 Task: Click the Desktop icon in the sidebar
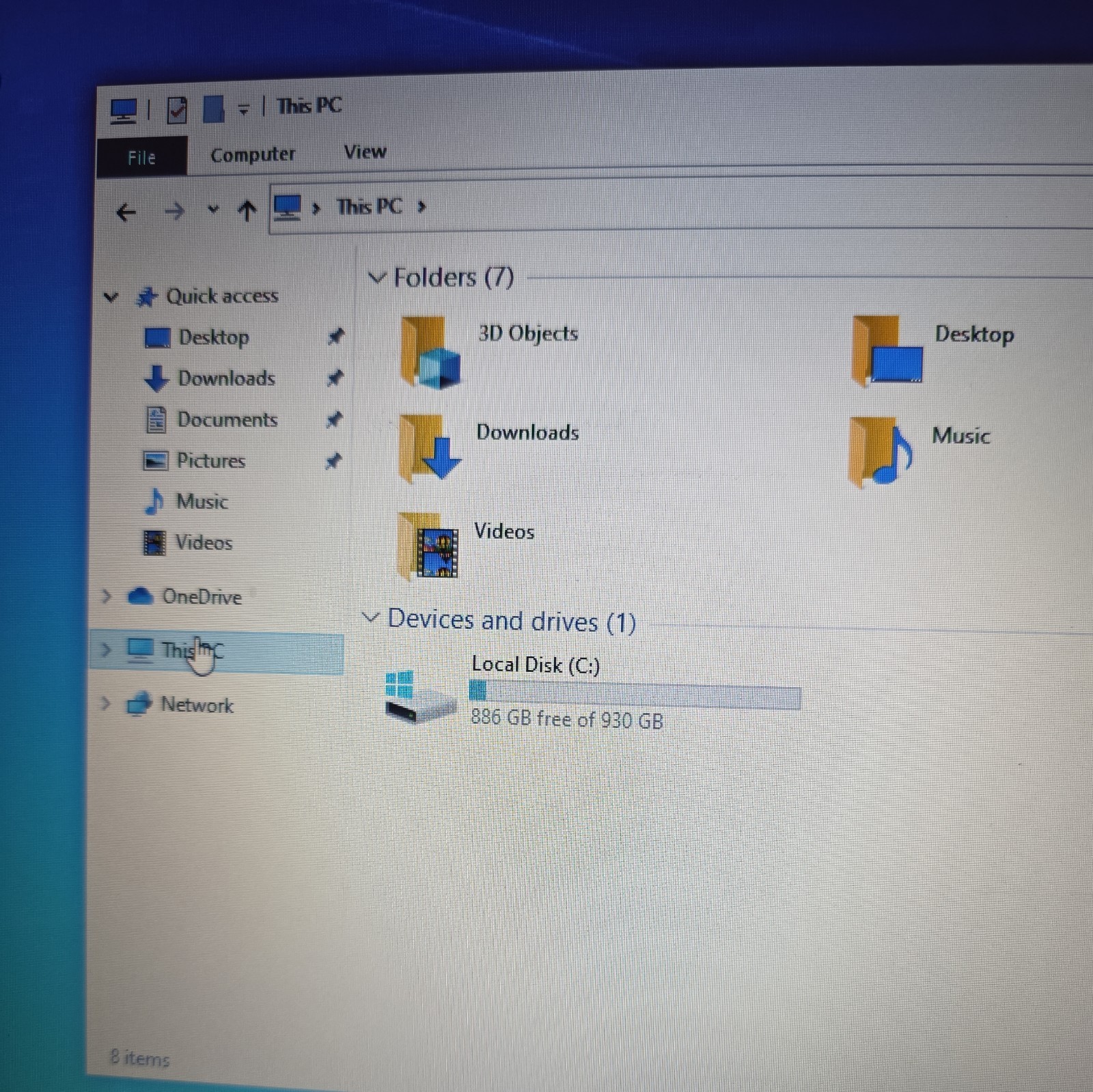[x=158, y=337]
